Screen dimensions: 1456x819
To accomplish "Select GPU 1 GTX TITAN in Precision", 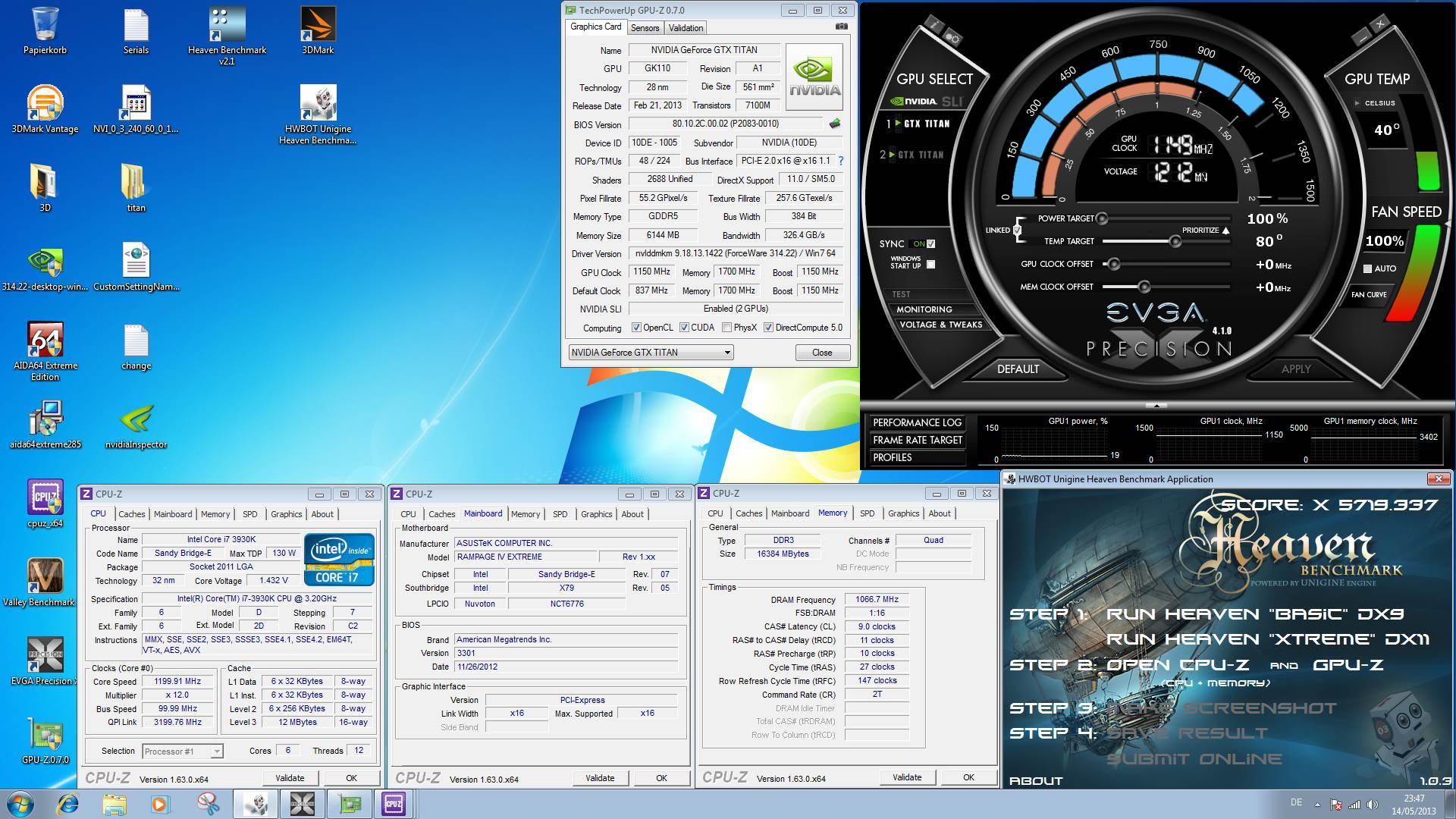I will (x=918, y=123).
